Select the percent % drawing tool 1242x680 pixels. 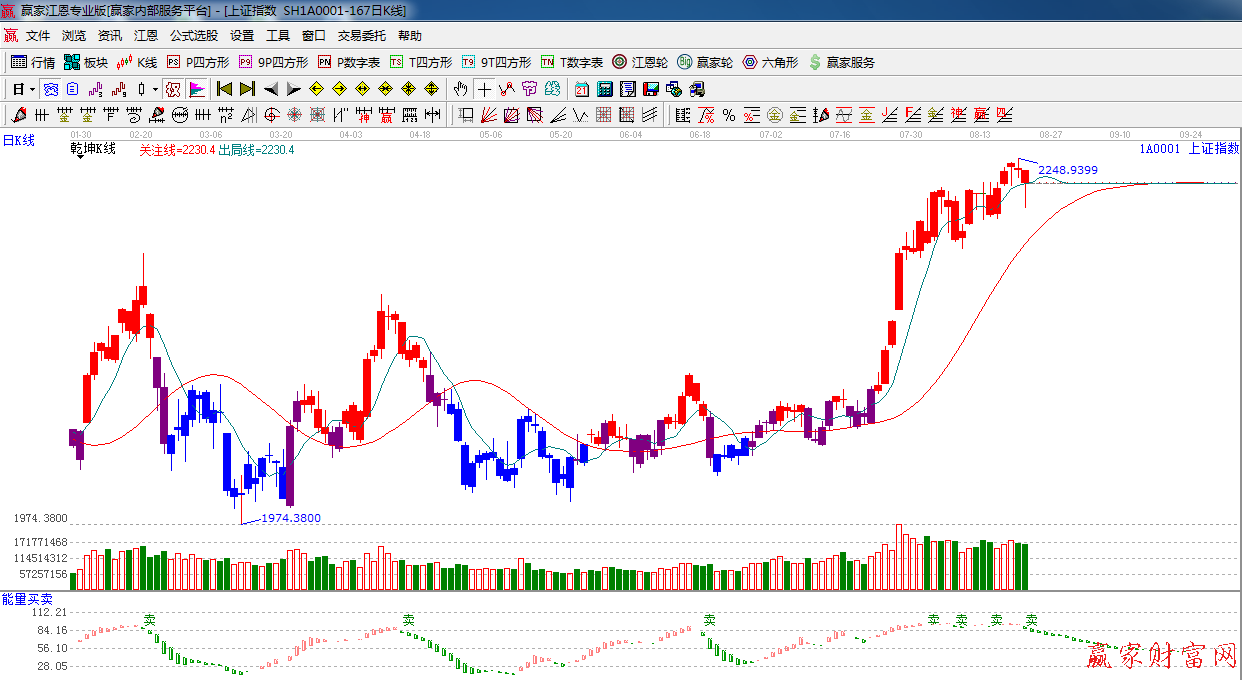pyautogui.click(x=729, y=115)
